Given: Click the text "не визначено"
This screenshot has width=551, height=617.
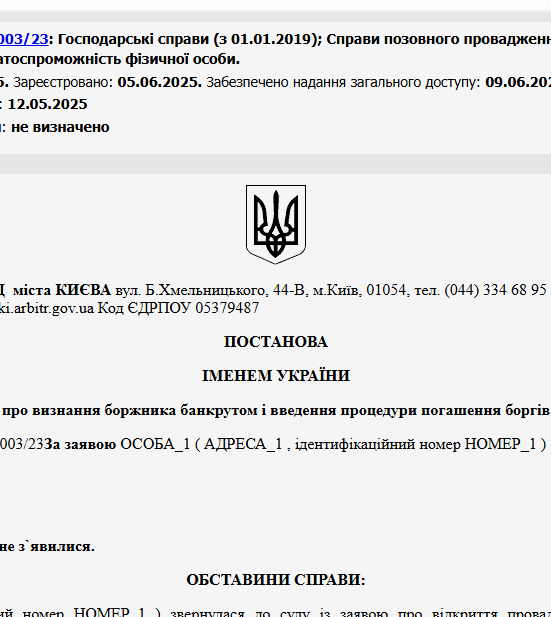Looking at the screenshot, I should coord(60,127).
